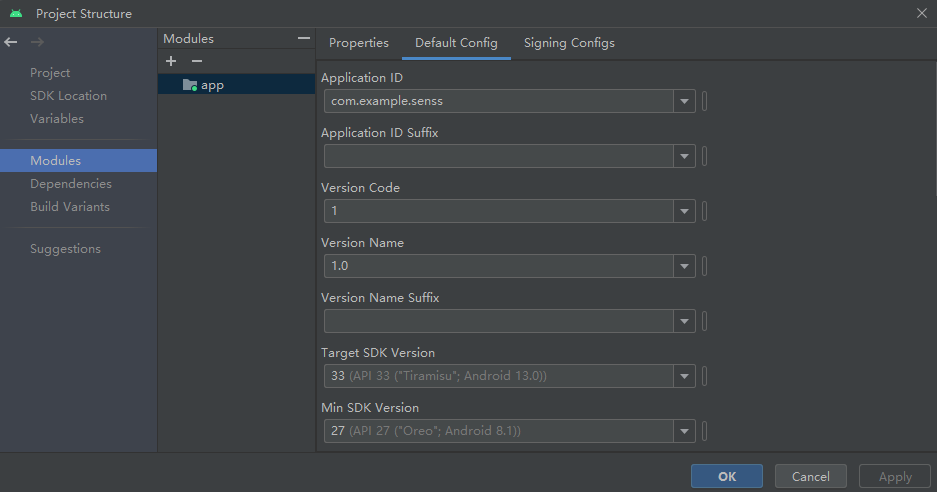Open the Dependencies section
This screenshot has width=937, height=492.
click(71, 184)
